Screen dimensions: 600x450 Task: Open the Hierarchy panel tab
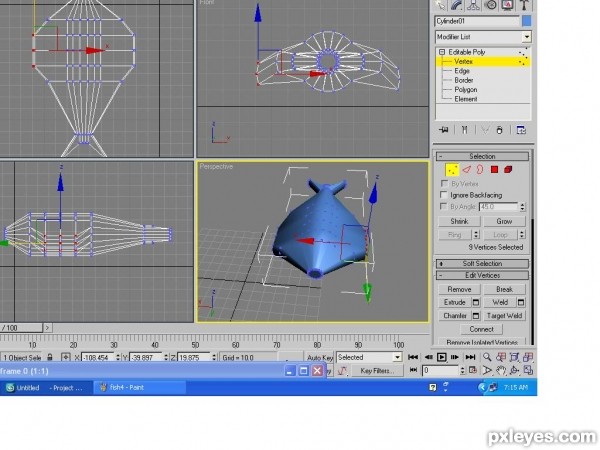[x=474, y=5]
